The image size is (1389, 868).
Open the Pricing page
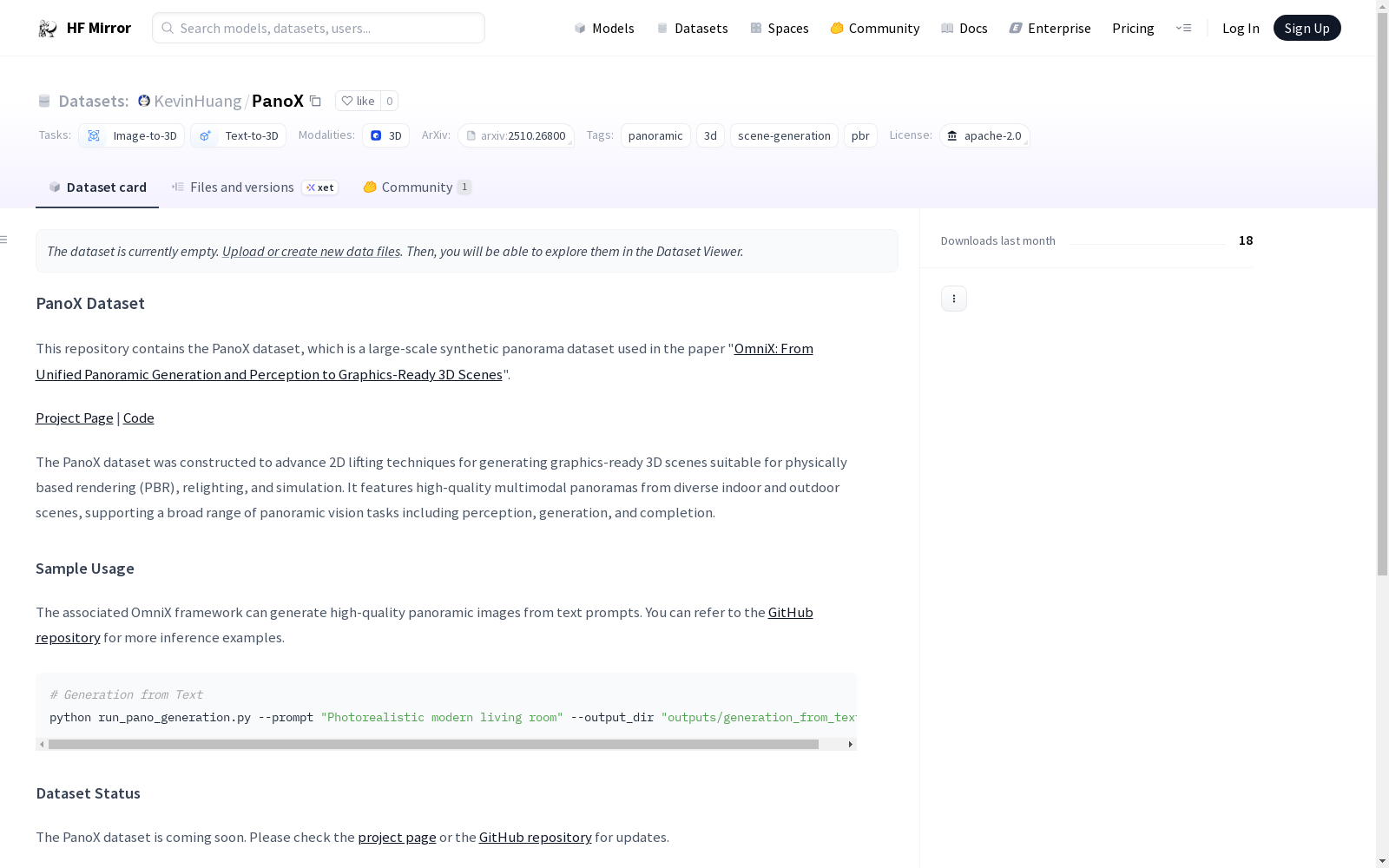(x=1133, y=29)
